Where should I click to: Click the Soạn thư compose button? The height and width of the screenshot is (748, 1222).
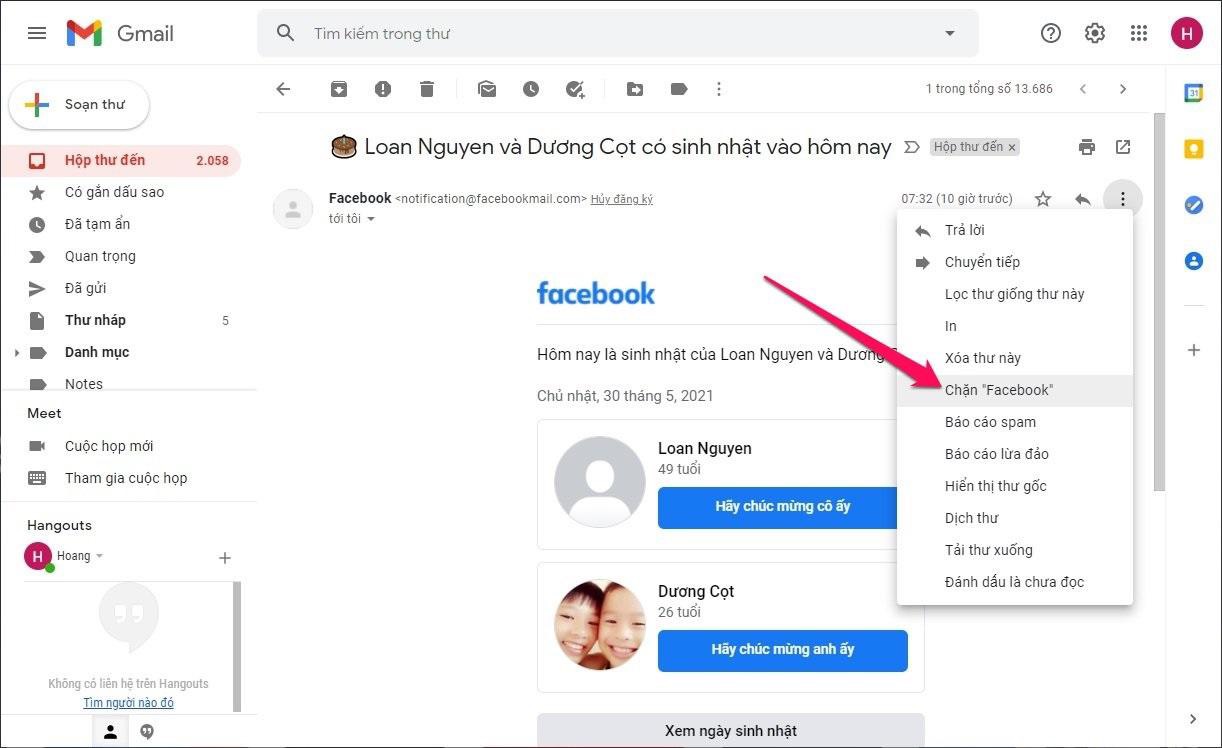coord(79,105)
